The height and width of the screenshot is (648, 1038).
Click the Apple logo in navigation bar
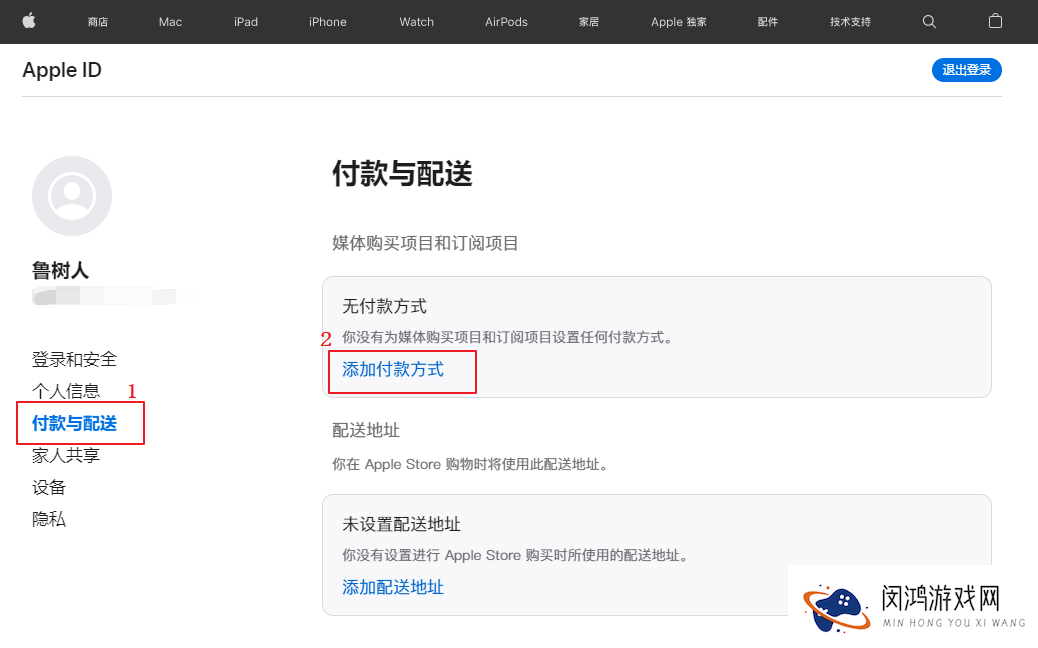coord(29,21)
